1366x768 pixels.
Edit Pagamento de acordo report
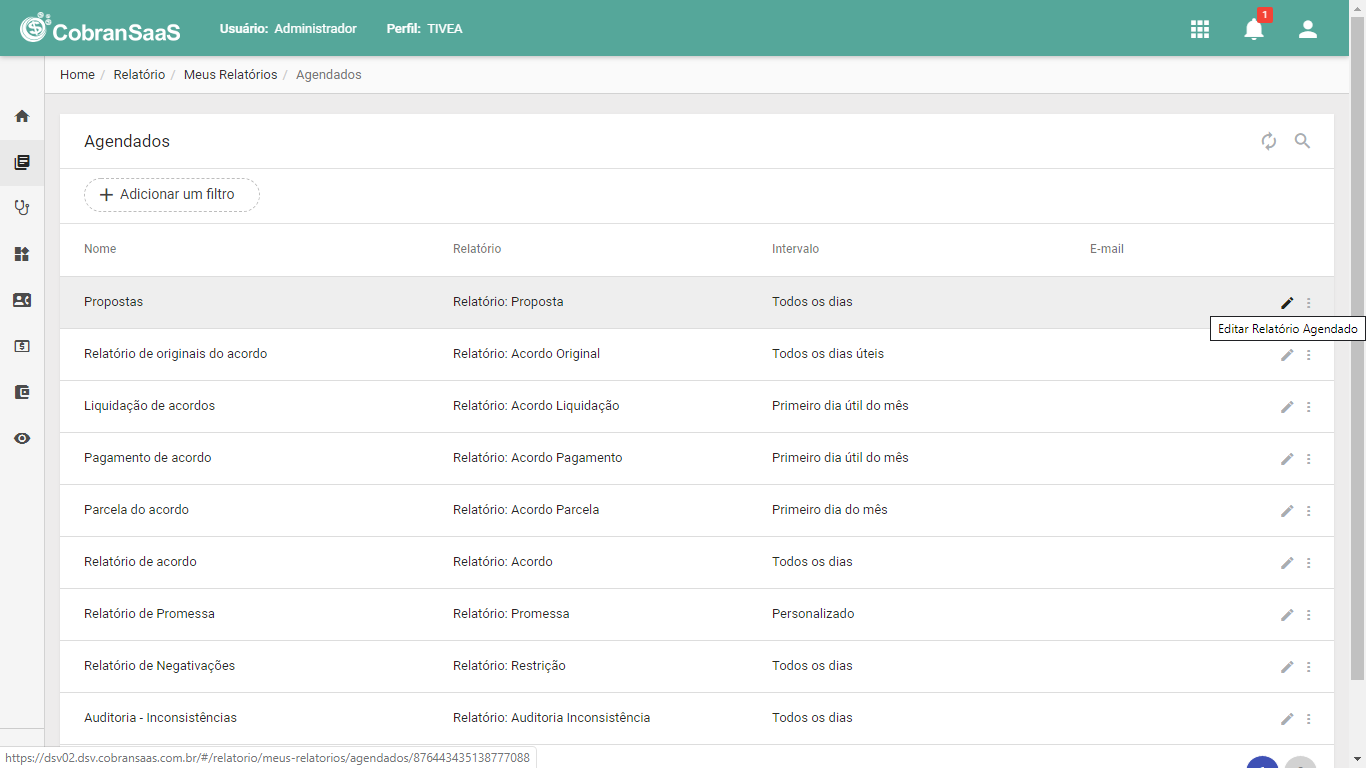(x=1287, y=459)
